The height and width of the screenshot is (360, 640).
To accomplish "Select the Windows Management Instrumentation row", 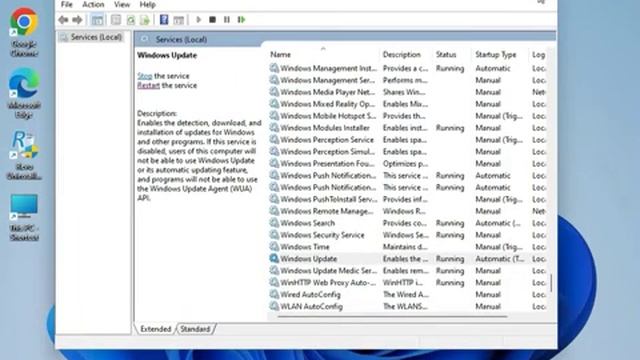I will coord(407,68).
